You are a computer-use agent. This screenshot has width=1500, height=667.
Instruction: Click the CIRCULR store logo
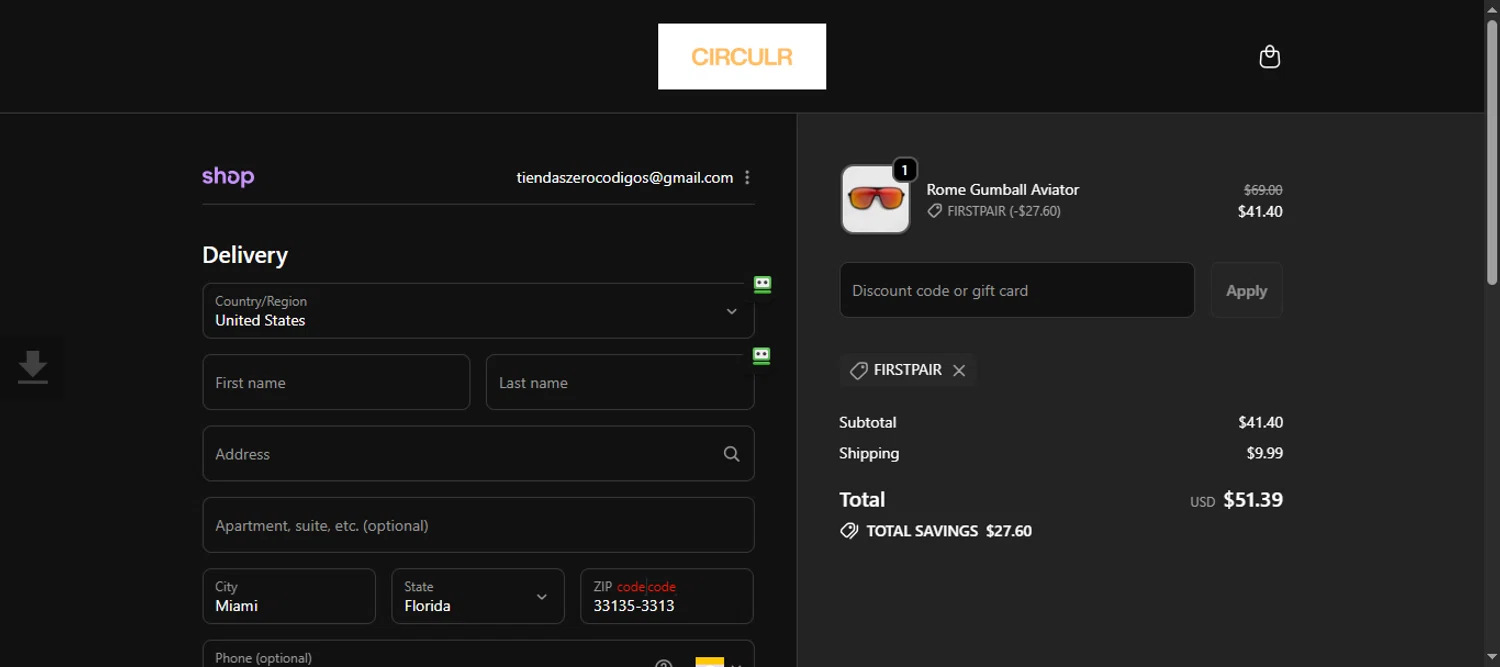click(x=742, y=56)
